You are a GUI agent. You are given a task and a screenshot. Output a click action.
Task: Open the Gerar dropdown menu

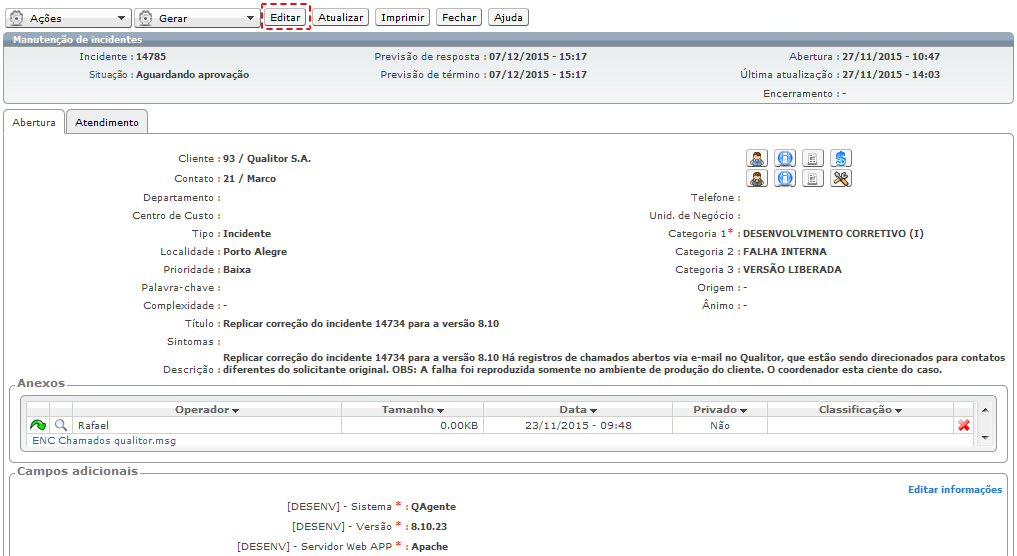pos(196,18)
